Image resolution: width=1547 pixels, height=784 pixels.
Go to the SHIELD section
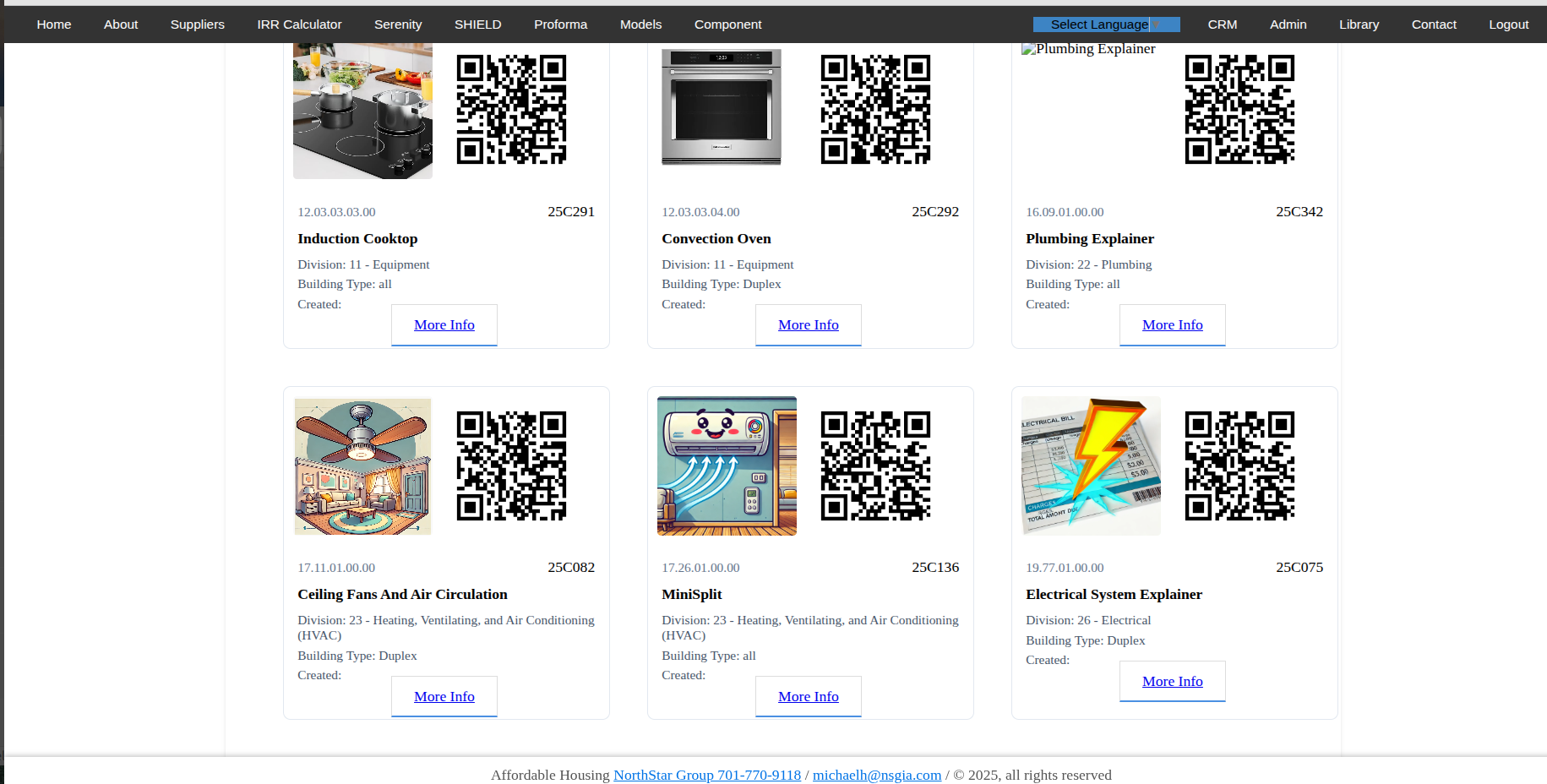pos(477,24)
